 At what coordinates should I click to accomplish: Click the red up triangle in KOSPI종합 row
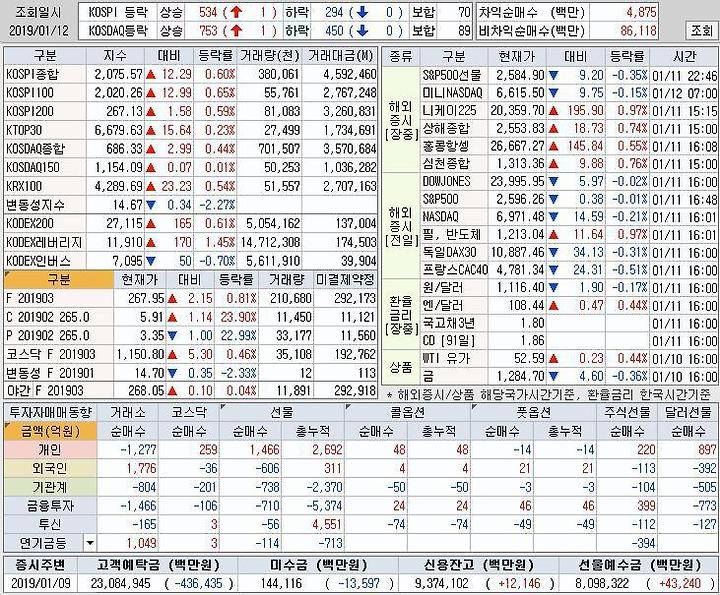(151, 74)
